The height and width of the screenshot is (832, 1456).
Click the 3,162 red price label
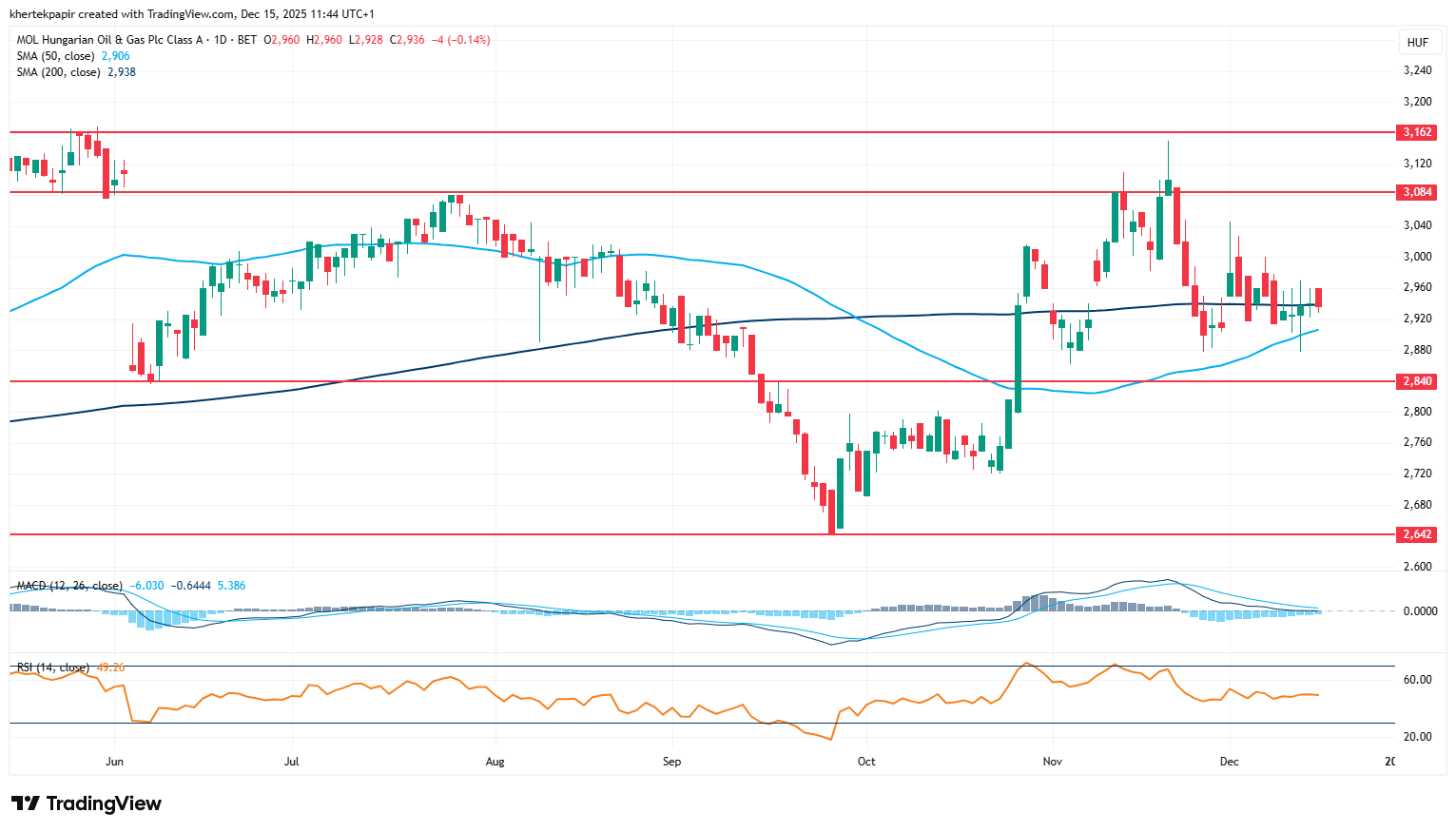[1417, 132]
